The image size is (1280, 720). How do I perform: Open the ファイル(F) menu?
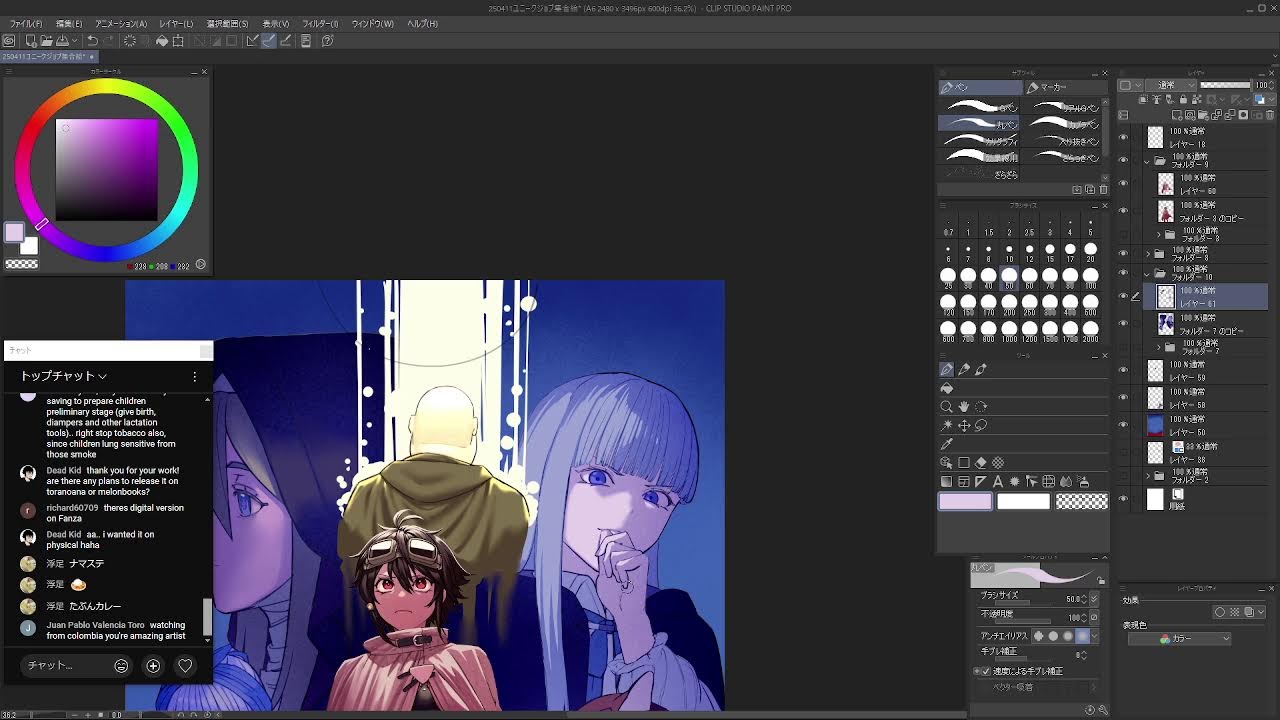[26, 23]
